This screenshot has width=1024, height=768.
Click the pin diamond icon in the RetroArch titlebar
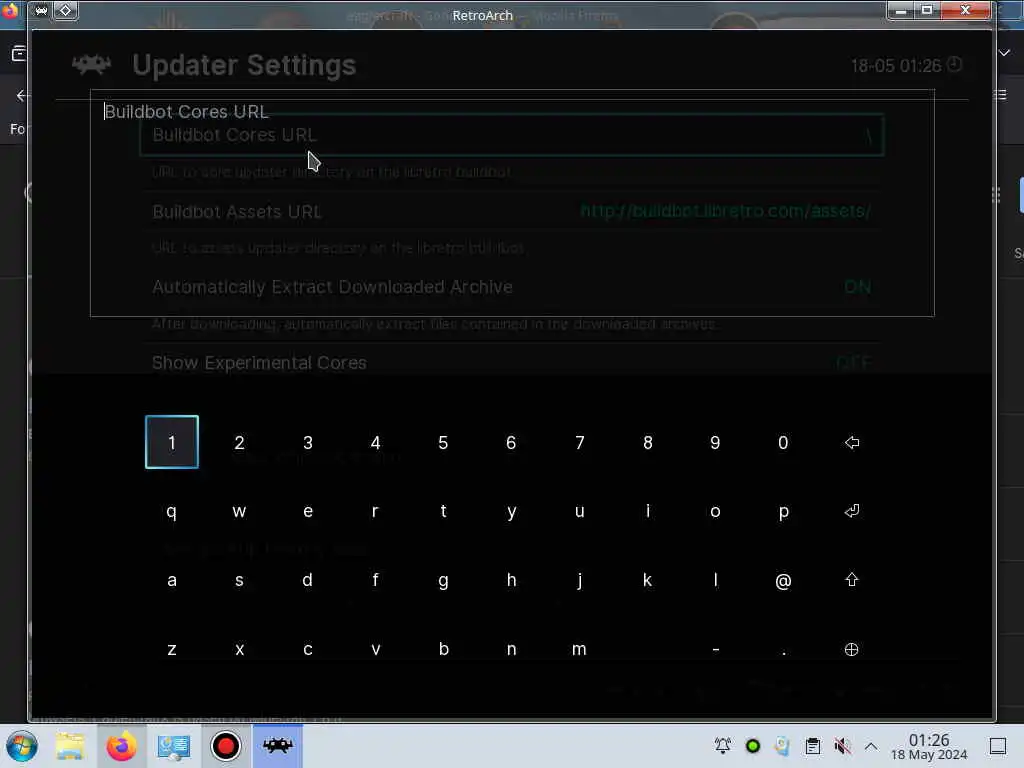(x=65, y=10)
